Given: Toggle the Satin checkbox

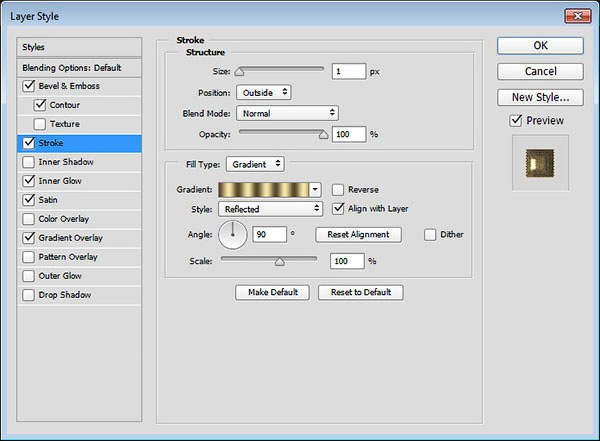Looking at the screenshot, I should [29, 200].
